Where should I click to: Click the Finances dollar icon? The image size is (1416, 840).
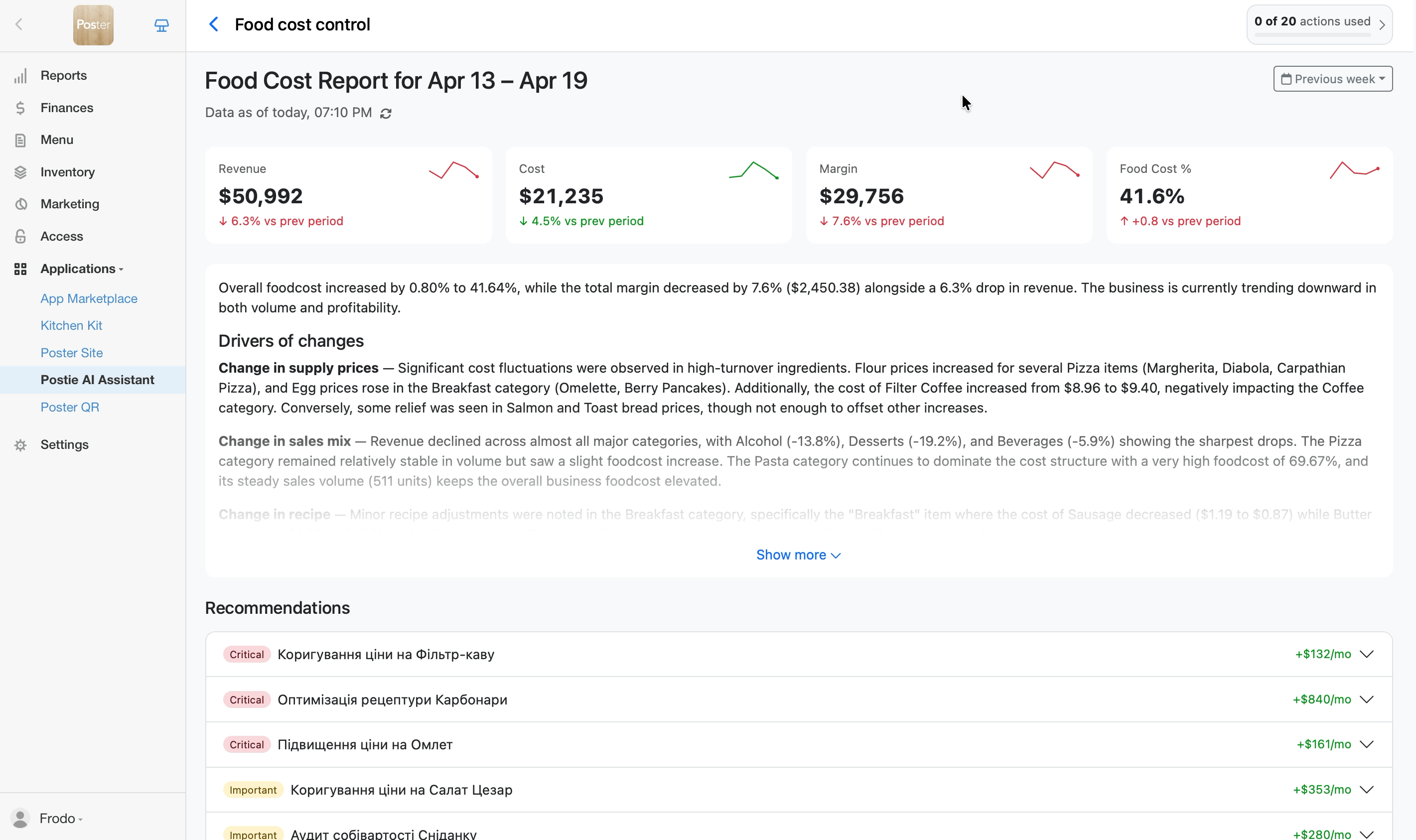pyautogui.click(x=20, y=108)
